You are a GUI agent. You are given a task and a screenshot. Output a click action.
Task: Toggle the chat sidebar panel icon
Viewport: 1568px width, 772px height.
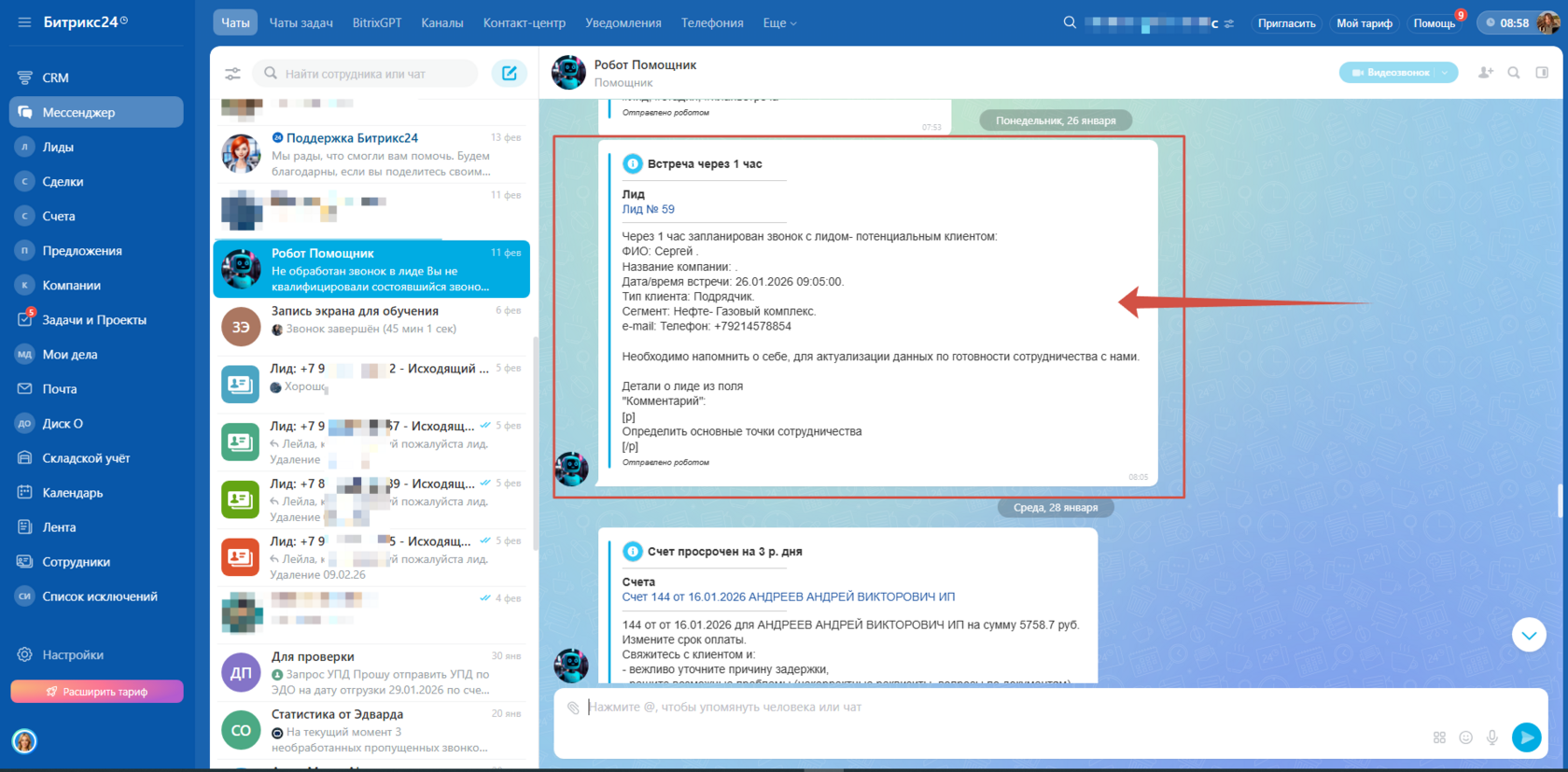pyautogui.click(x=1542, y=73)
